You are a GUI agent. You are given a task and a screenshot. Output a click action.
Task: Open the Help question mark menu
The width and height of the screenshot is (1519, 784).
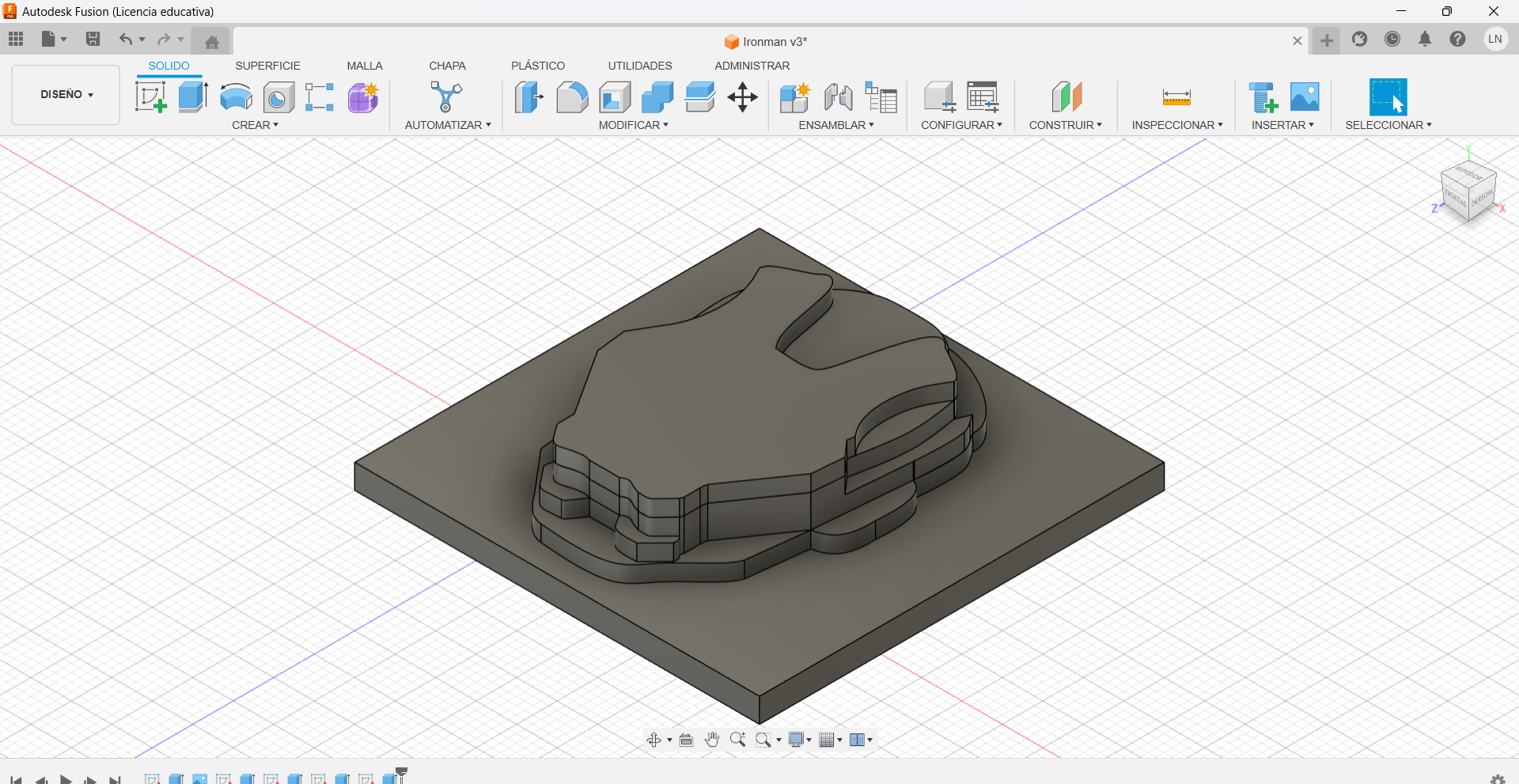tap(1457, 39)
